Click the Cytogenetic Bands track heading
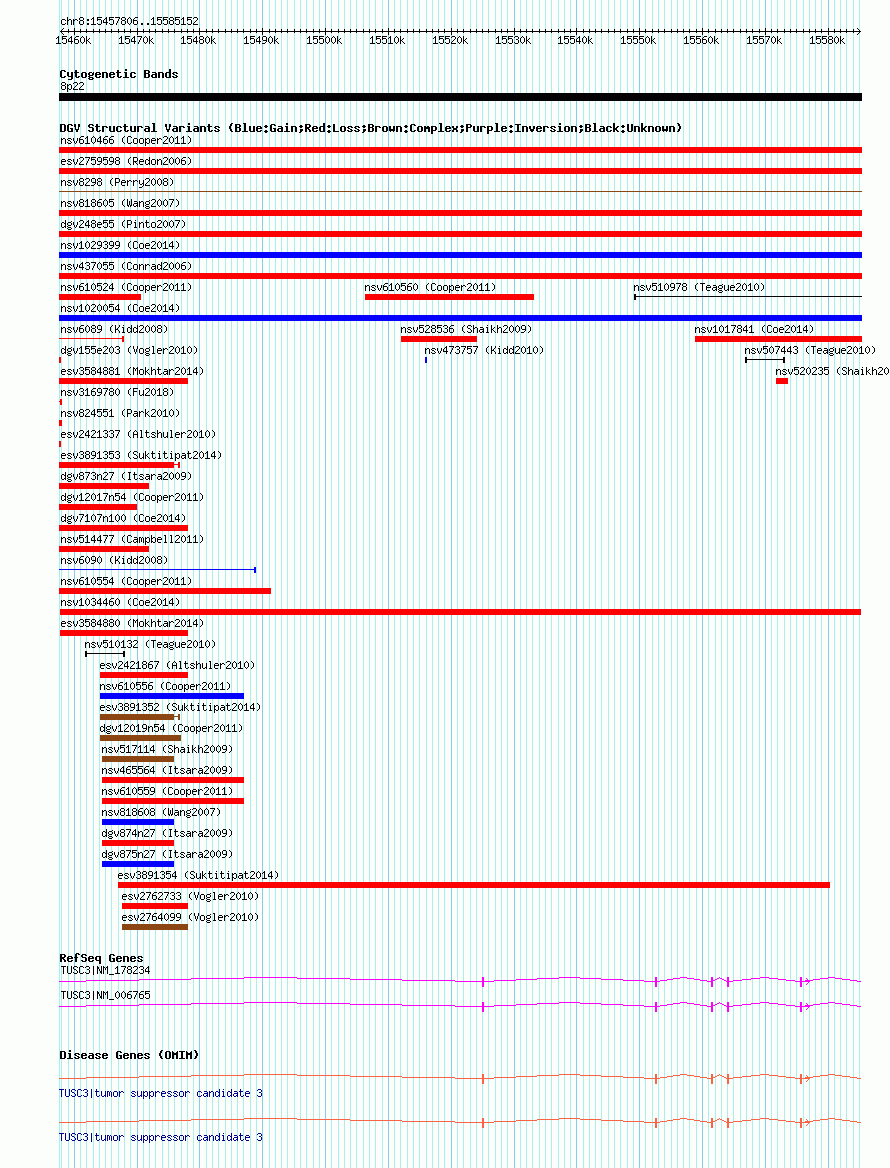Image resolution: width=890 pixels, height=1168 pixels. tap(119, 74)
